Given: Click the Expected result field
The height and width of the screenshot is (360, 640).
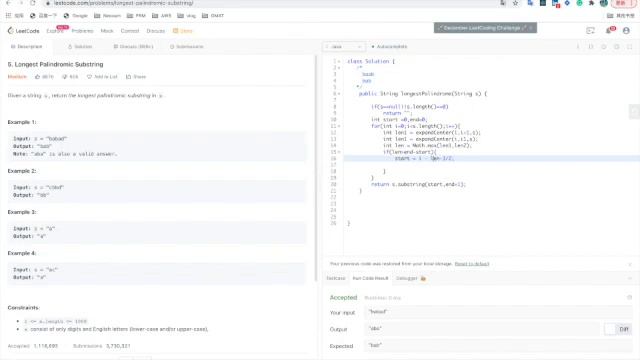Looking at the screenshot, I should tap(498, 346).
